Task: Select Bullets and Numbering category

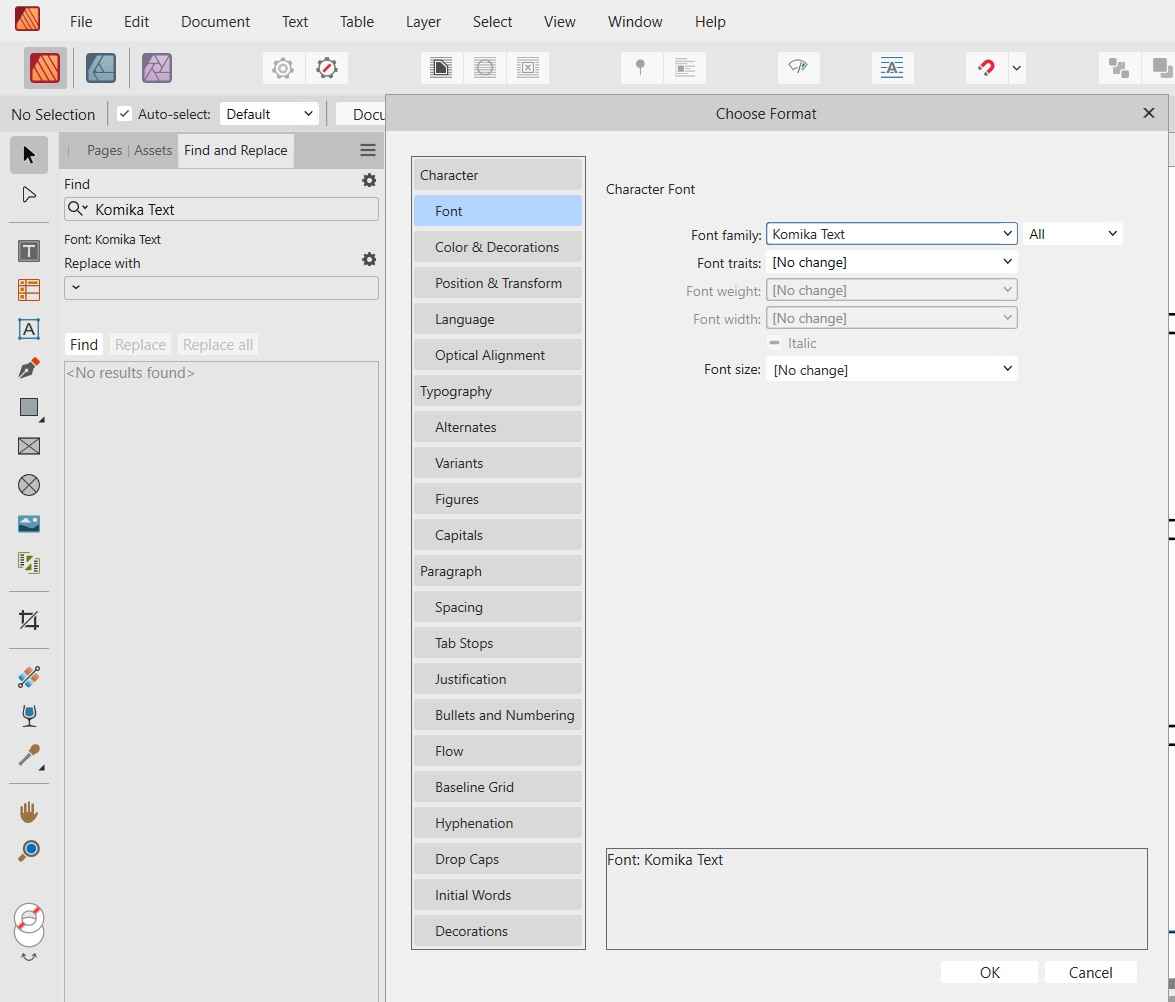Action: (498, 715)
